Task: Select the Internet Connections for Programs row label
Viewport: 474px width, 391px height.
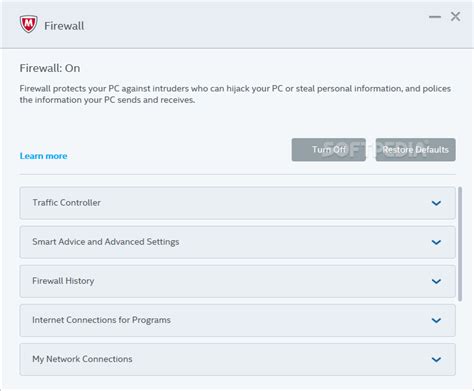Action: pos(101,320)
